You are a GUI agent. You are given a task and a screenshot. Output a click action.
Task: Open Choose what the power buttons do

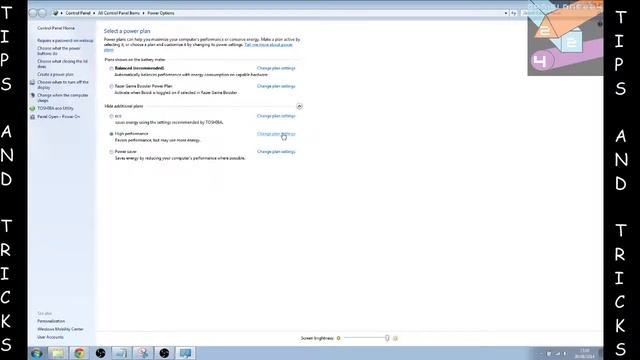59,51
